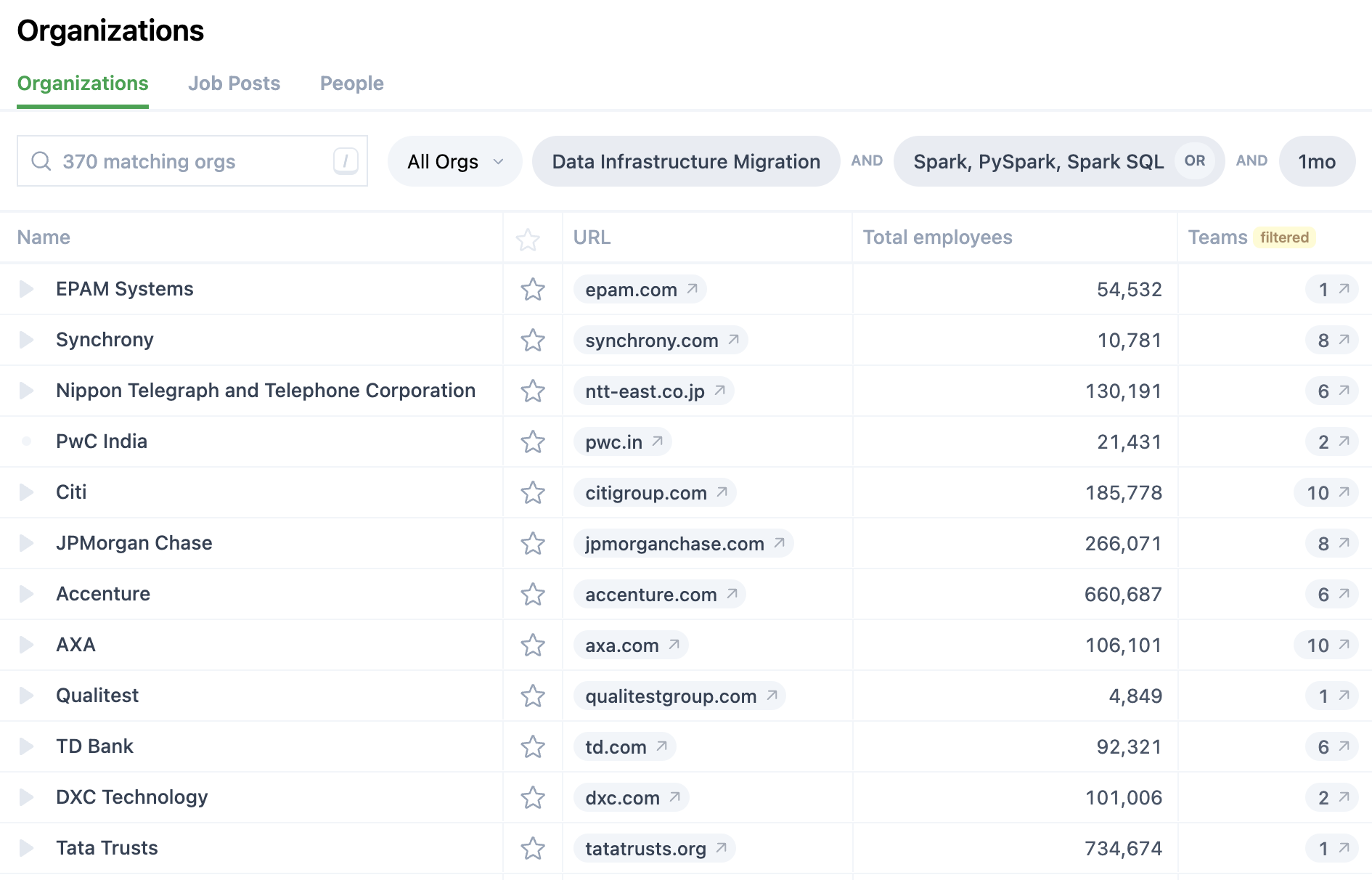
Task: Switch to the Job Posts tab
Action: click(x=234, y=83)
